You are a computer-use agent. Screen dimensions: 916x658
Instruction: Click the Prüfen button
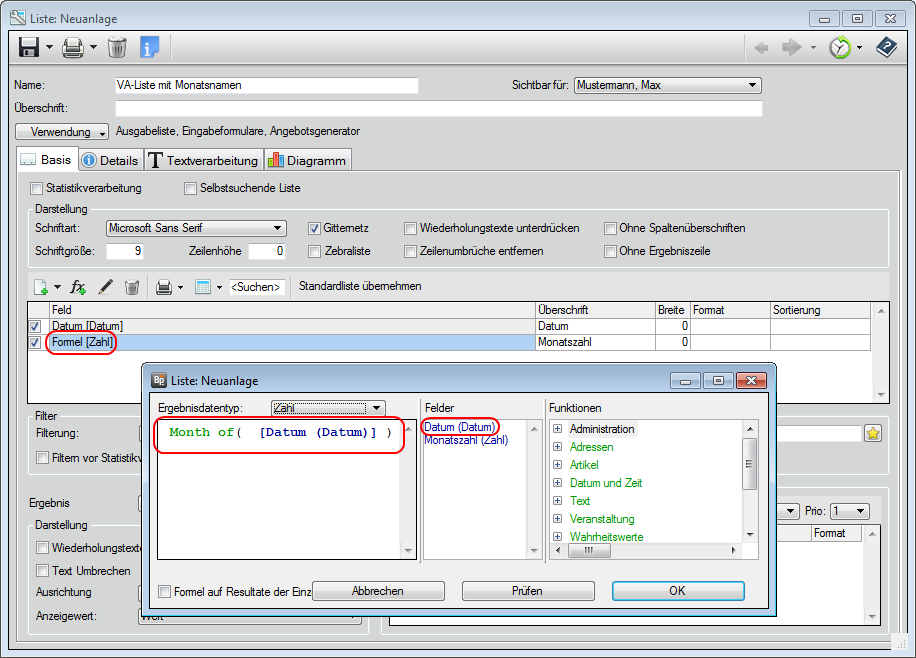pyautogui.click(x=527, y=591)
